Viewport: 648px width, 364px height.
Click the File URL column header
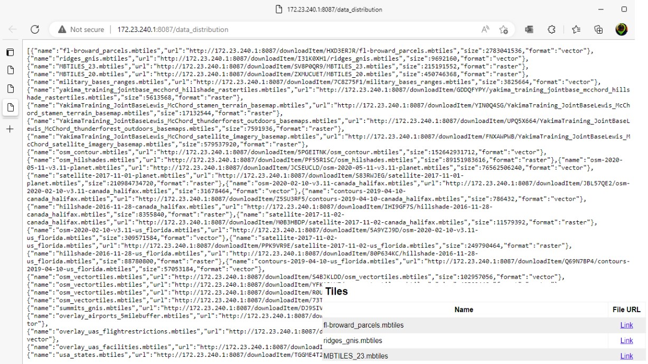[626, 309]
